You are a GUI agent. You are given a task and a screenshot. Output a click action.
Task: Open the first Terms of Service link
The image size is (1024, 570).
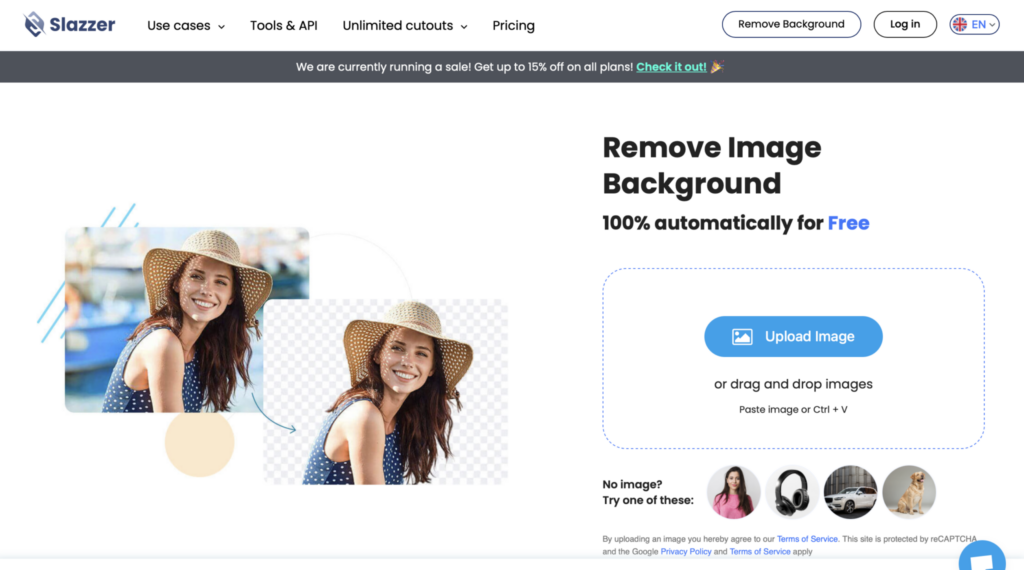click(x=807, y=539)
